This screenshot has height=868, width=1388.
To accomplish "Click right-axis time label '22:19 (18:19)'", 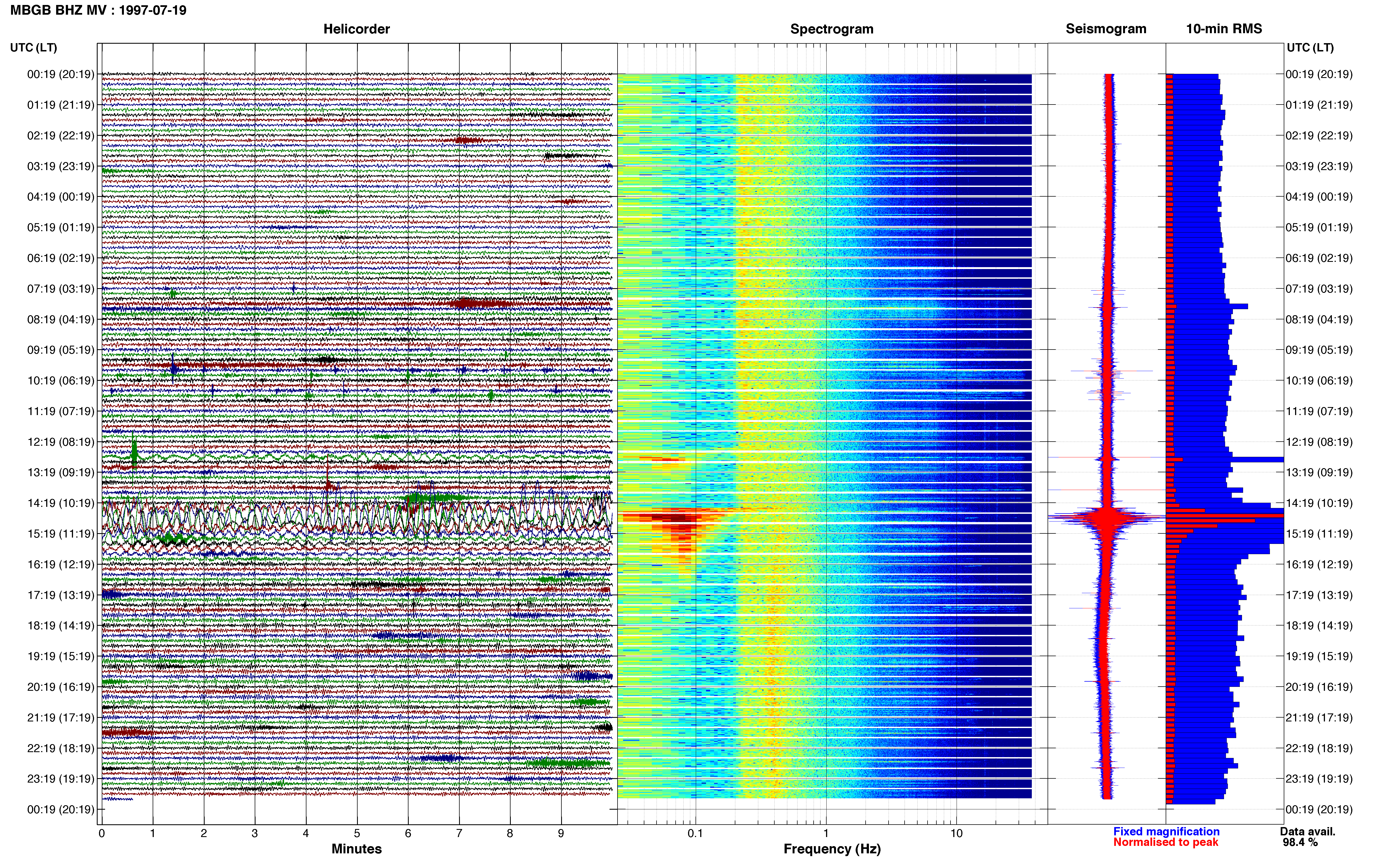I will (1319, 748).
